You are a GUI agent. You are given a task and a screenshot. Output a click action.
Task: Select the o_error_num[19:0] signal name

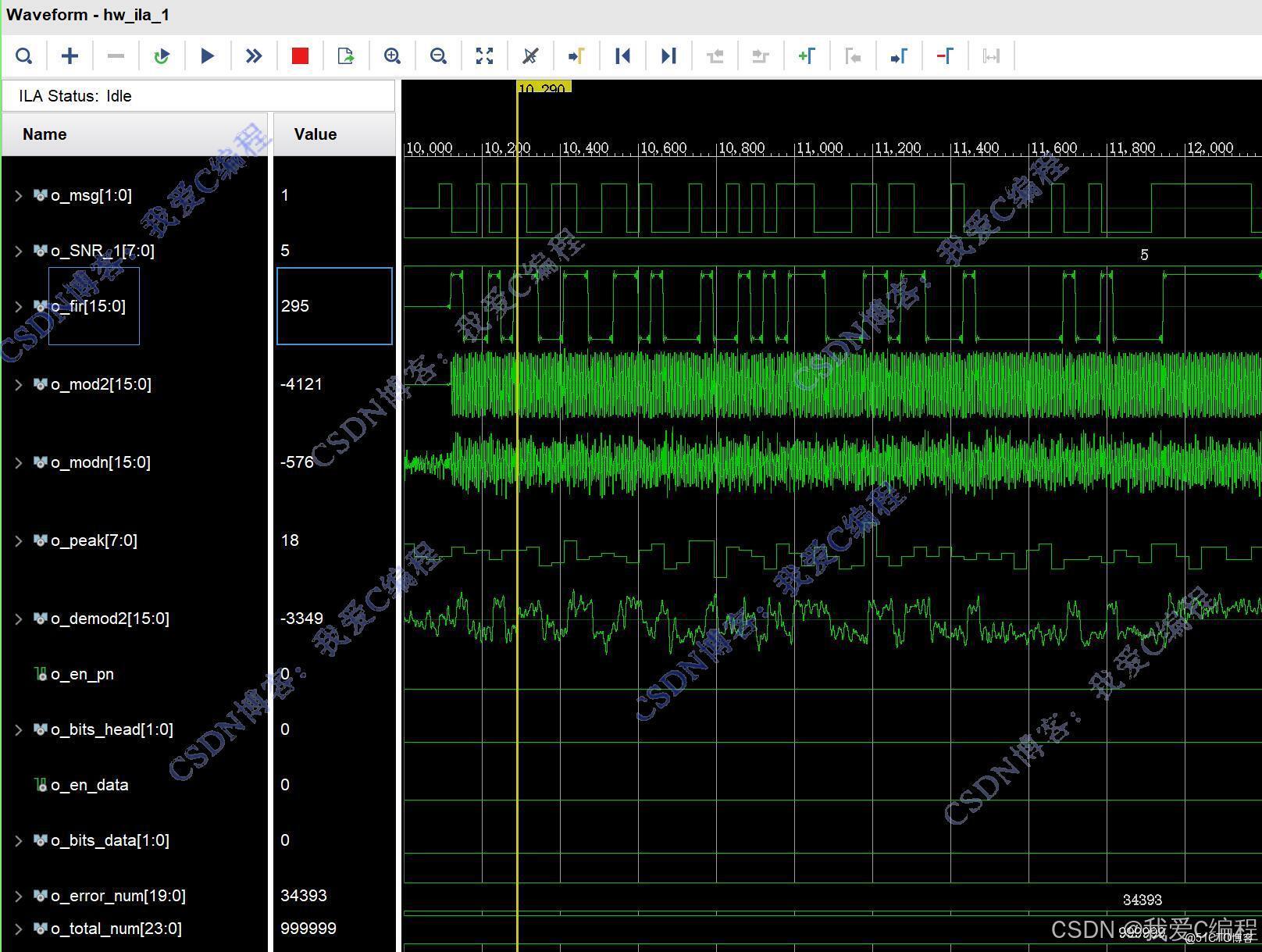pos(118,896)
